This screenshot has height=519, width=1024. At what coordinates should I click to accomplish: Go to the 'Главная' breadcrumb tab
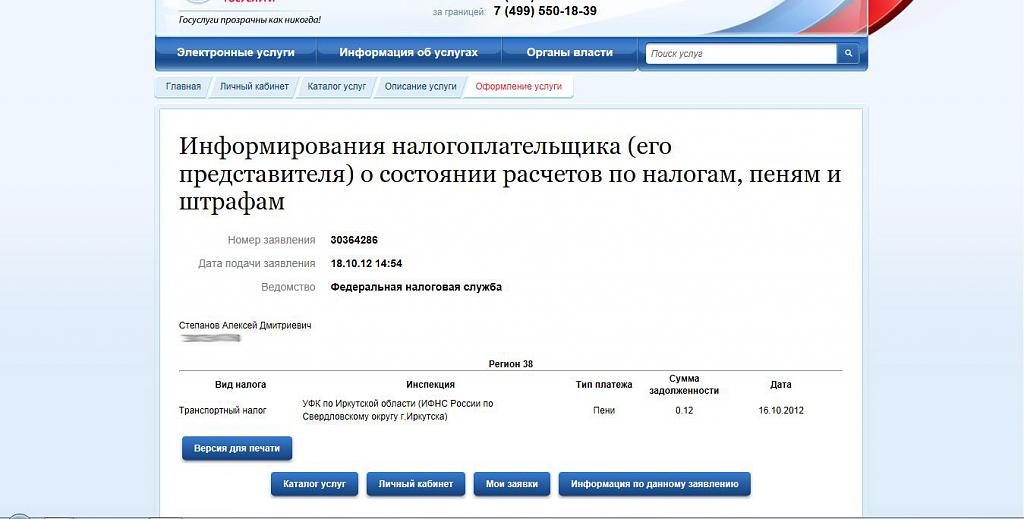click(x=184, y=87)
